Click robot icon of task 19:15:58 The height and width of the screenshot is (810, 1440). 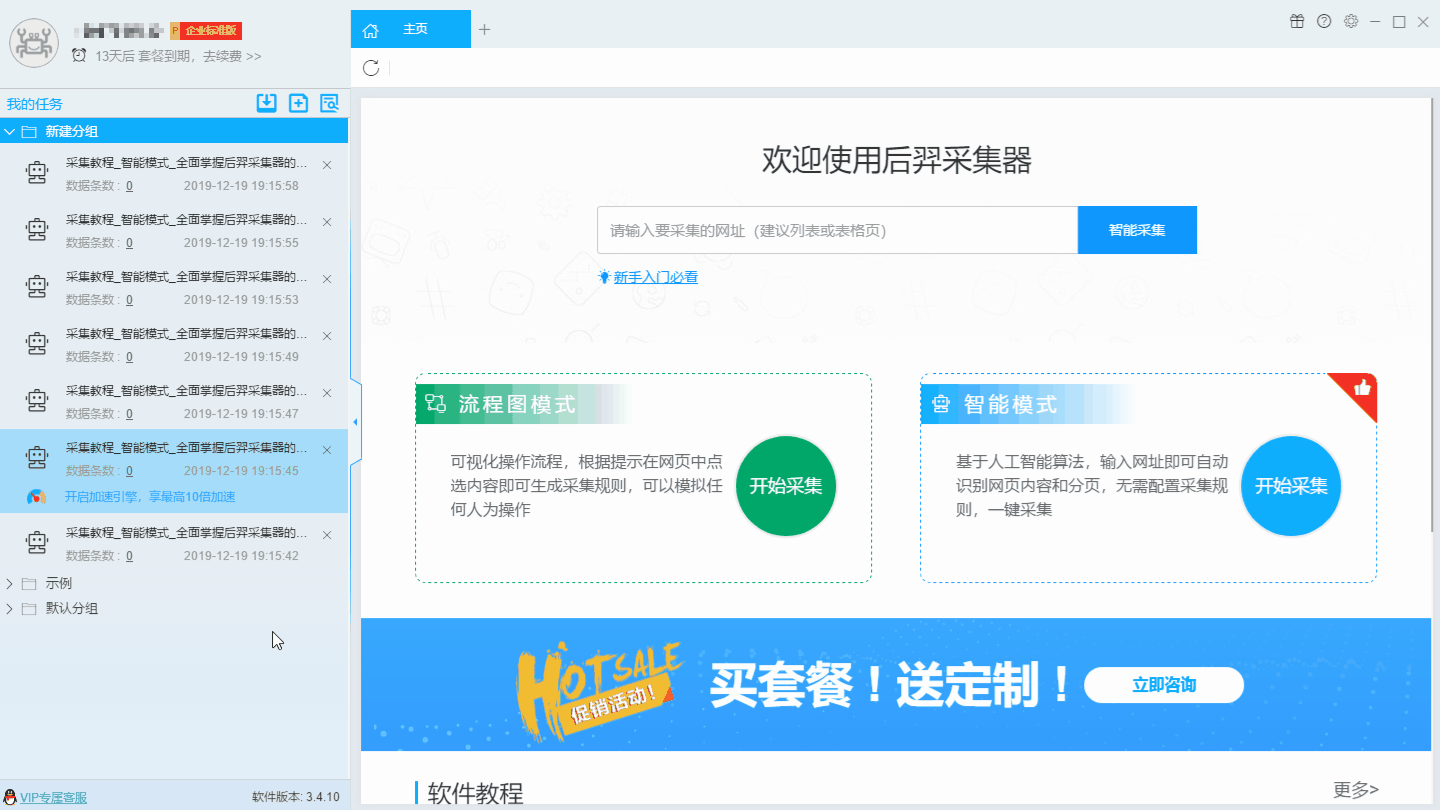[x=37, y=174]
